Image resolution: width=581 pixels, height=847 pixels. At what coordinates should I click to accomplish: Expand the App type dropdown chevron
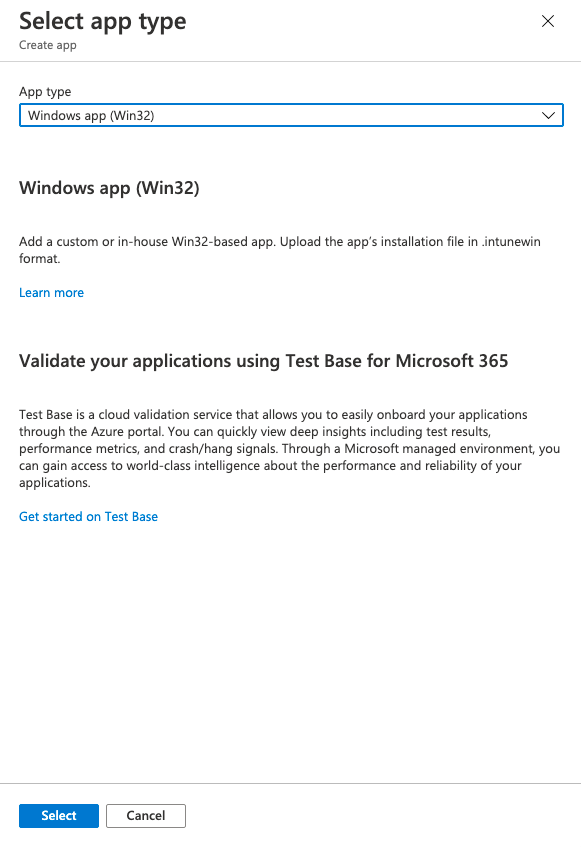pyautogui.click(x=548, y=116)
